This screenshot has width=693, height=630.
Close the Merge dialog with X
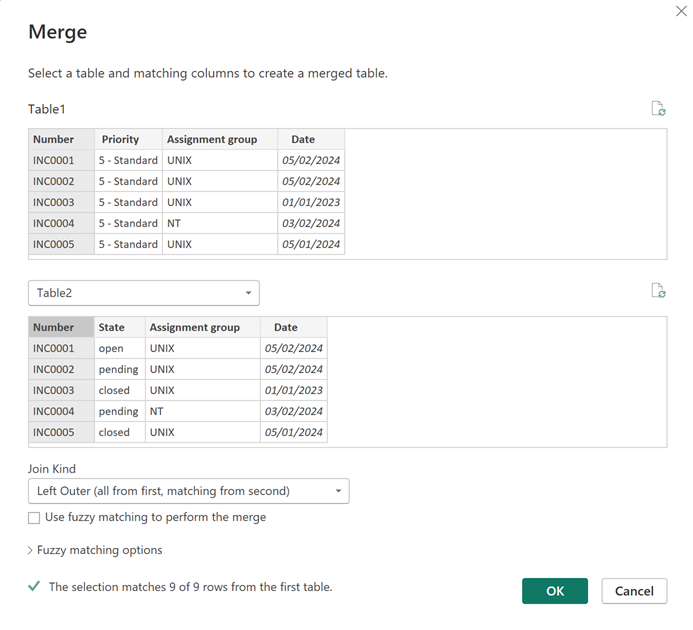tap(681, 10)
